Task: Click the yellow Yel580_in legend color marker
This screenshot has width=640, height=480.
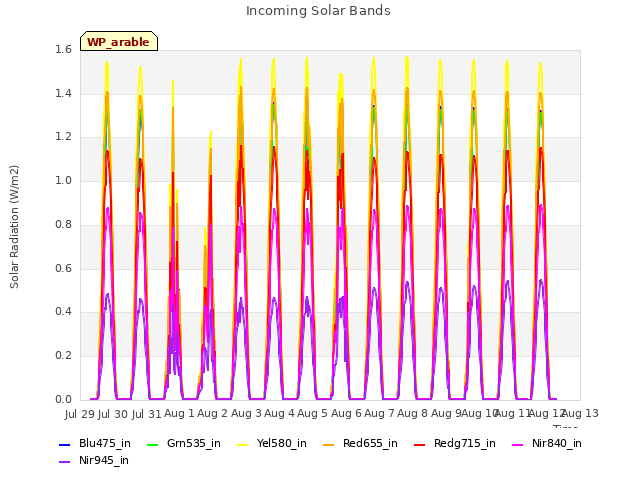Action: pos(242,444)
